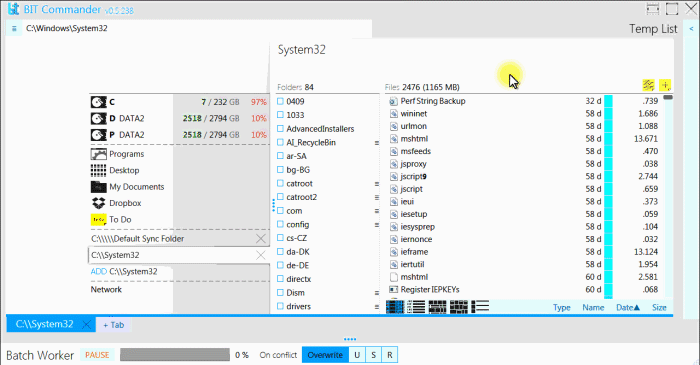Check the ar-SA folder checkbox
Screen dimensions: 700x365
coord(280,156)
